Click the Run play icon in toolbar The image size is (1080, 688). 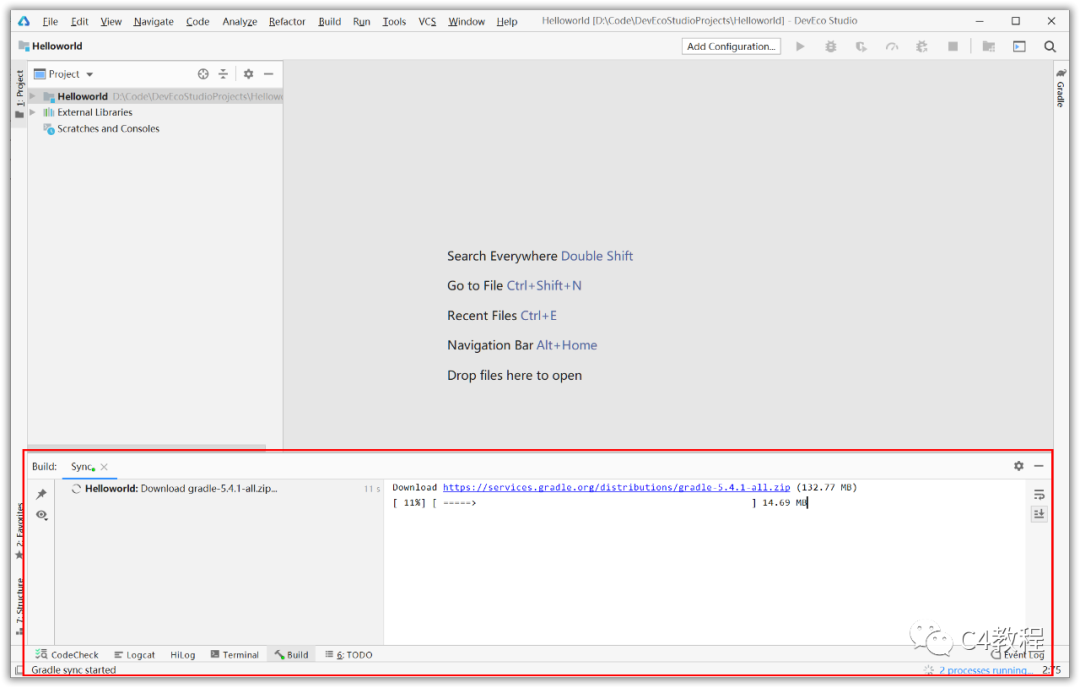[x=800, y=46]
